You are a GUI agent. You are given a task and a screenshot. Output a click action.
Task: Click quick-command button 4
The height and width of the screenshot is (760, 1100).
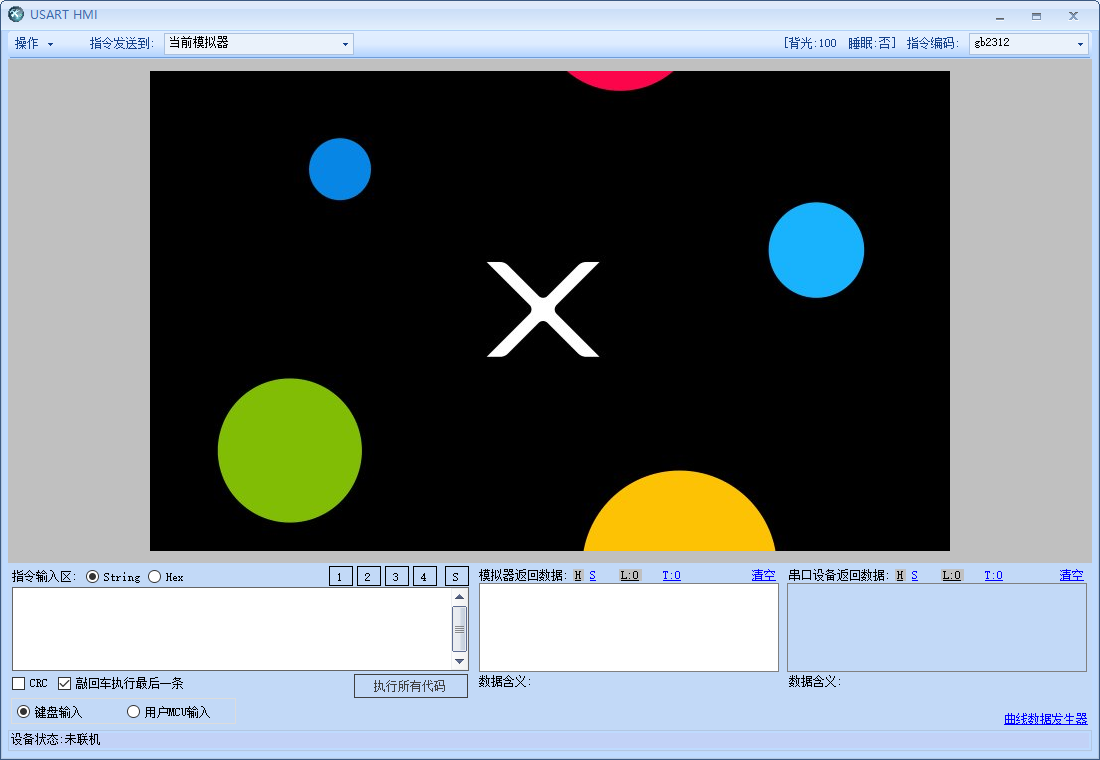tap(424, 576)
